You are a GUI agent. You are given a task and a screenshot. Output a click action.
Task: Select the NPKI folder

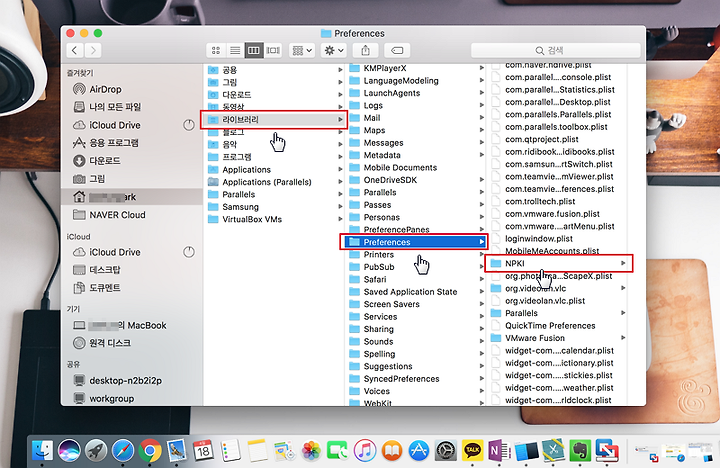click(x=558, y=263)
